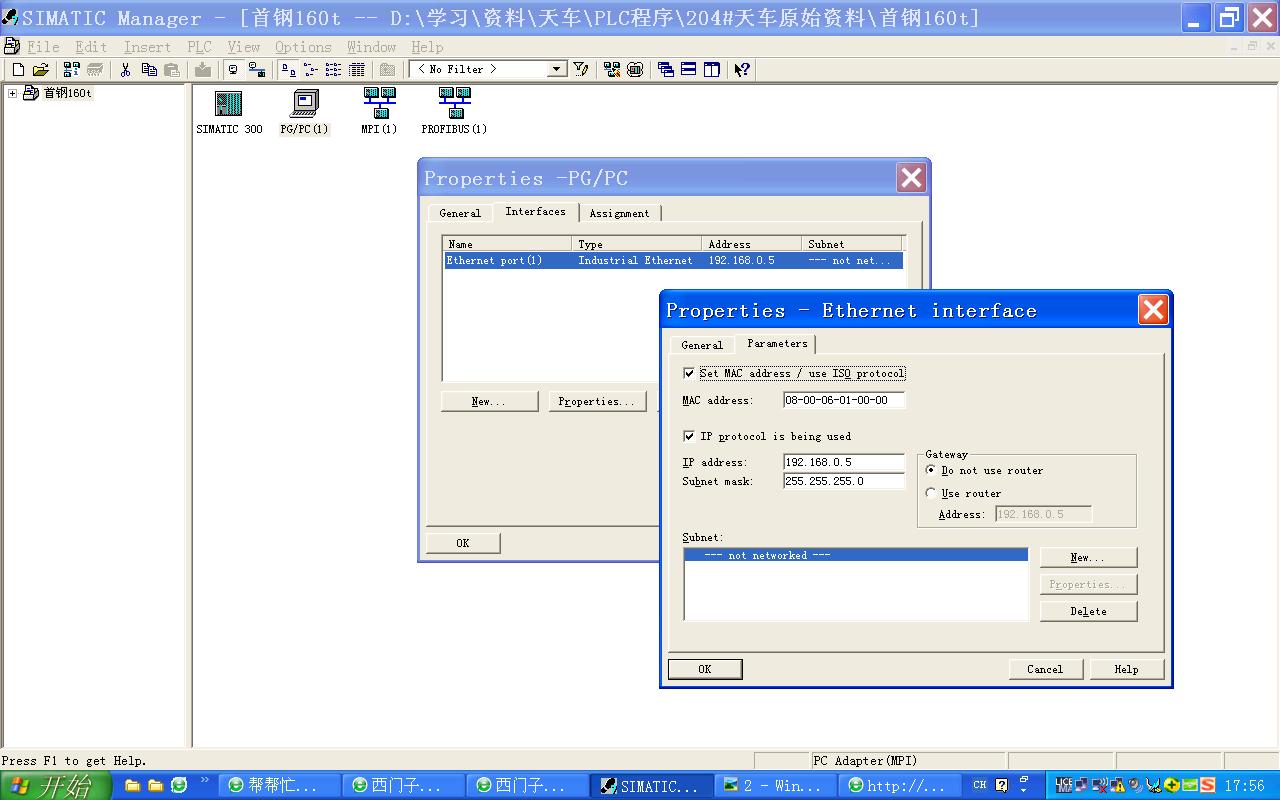Expand the 首钢160t project tree node

coord(12,93)
